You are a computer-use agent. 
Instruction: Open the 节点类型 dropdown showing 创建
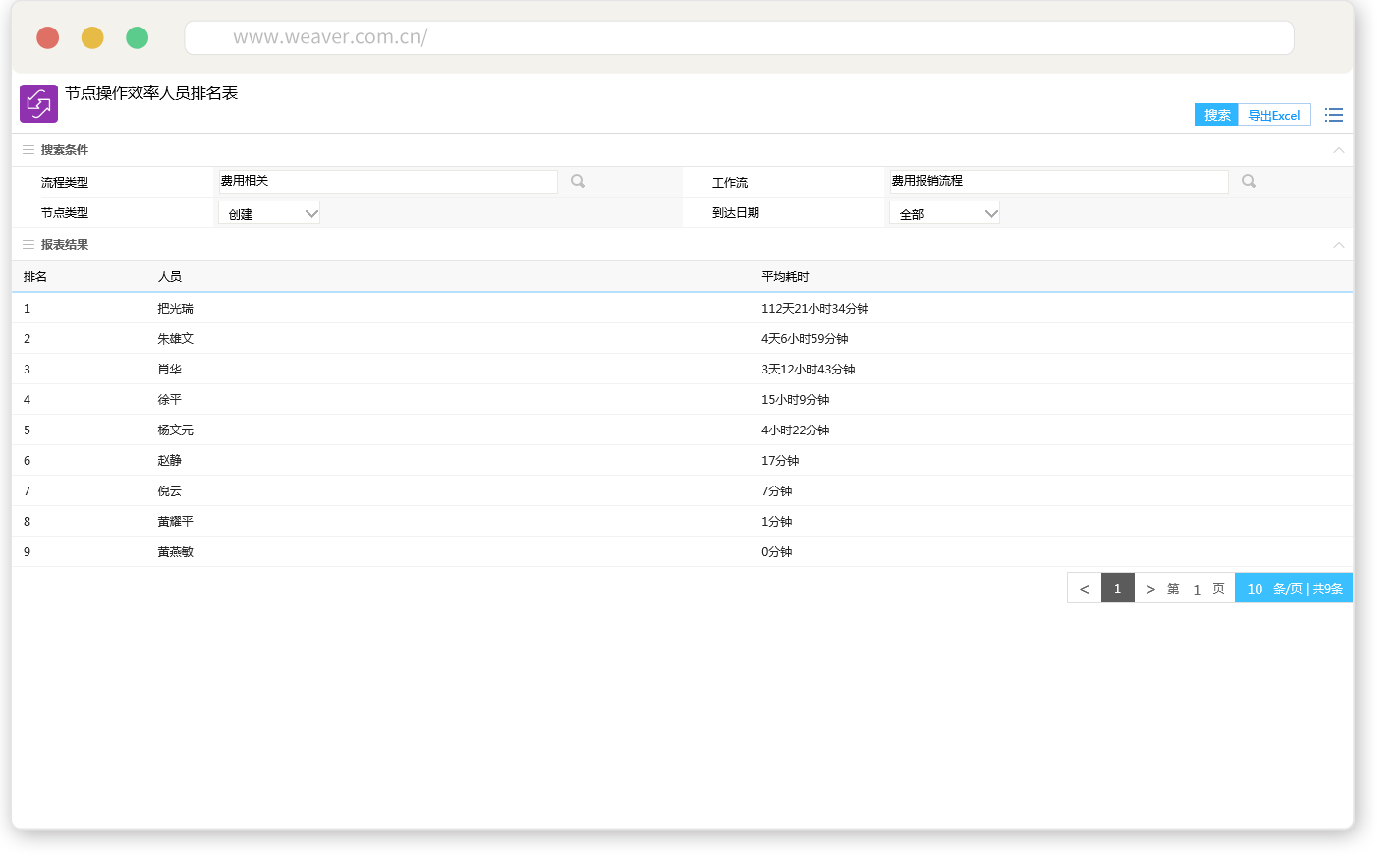[x=269, y=213]
